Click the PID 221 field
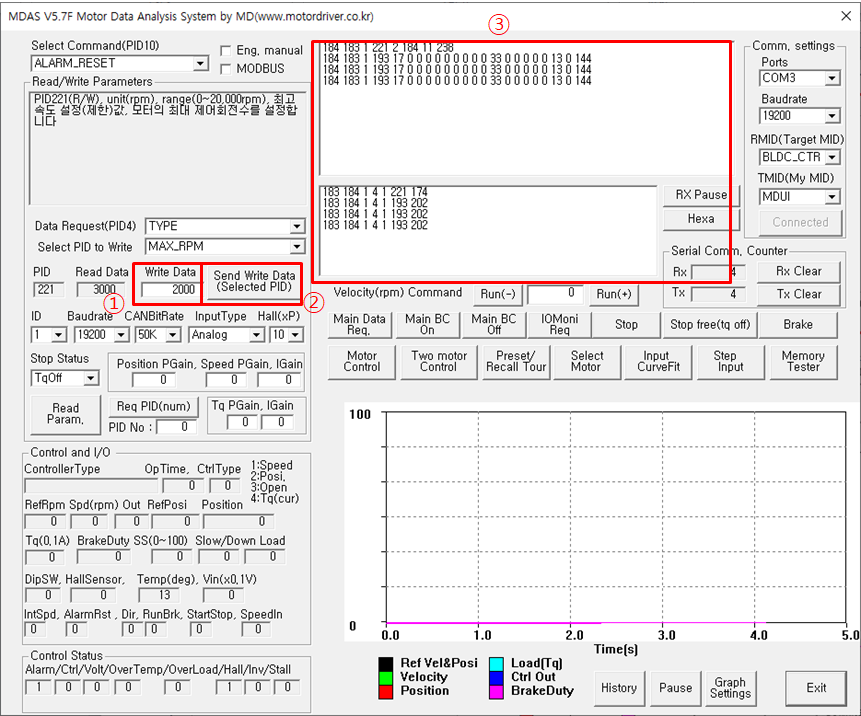861x716 pixels. [x=47, y=289]
